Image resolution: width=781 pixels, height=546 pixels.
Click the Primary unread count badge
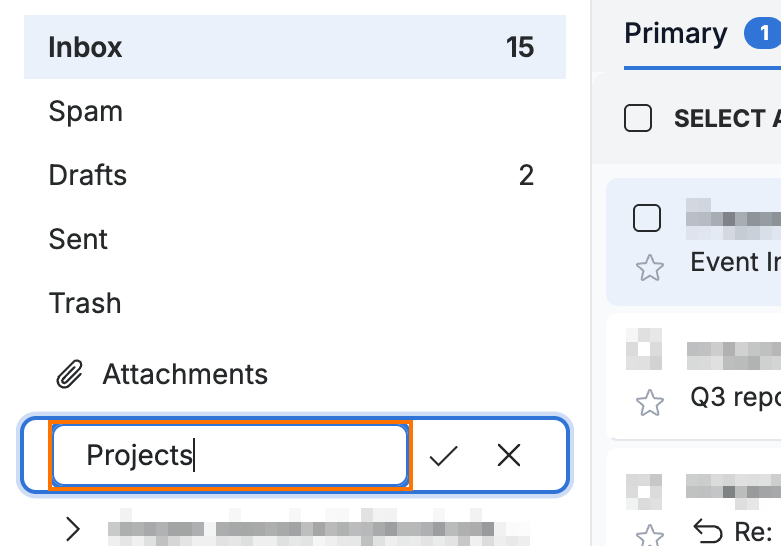pos(762,34)
